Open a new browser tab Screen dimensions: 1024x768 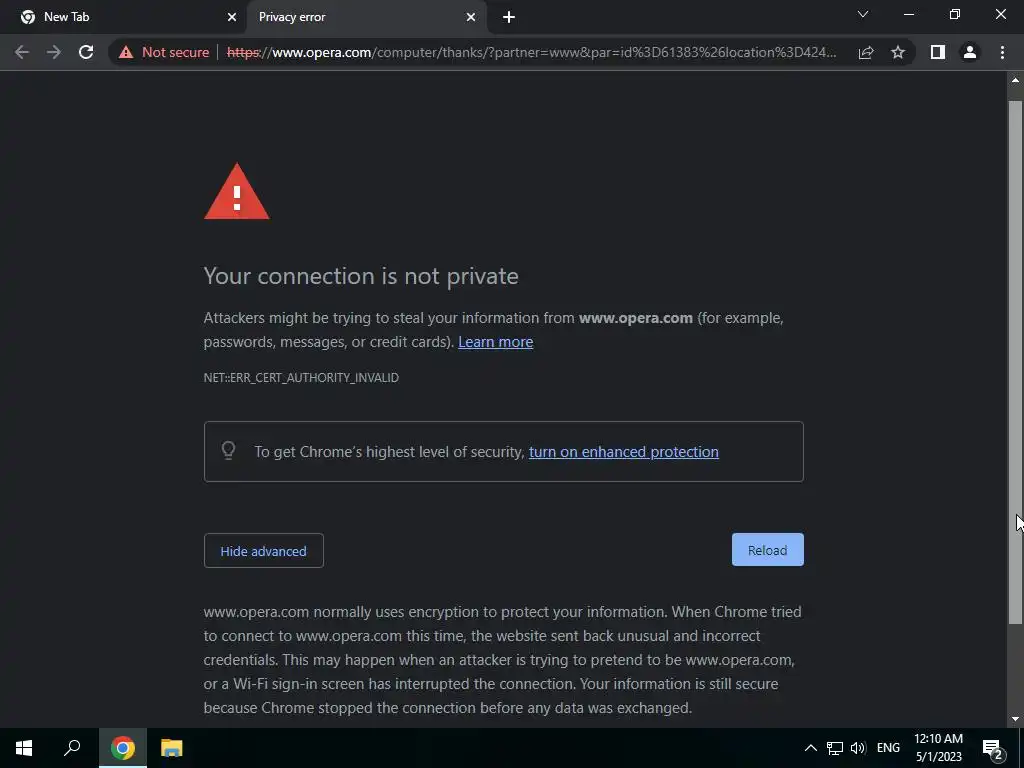[x=509, y=17]
